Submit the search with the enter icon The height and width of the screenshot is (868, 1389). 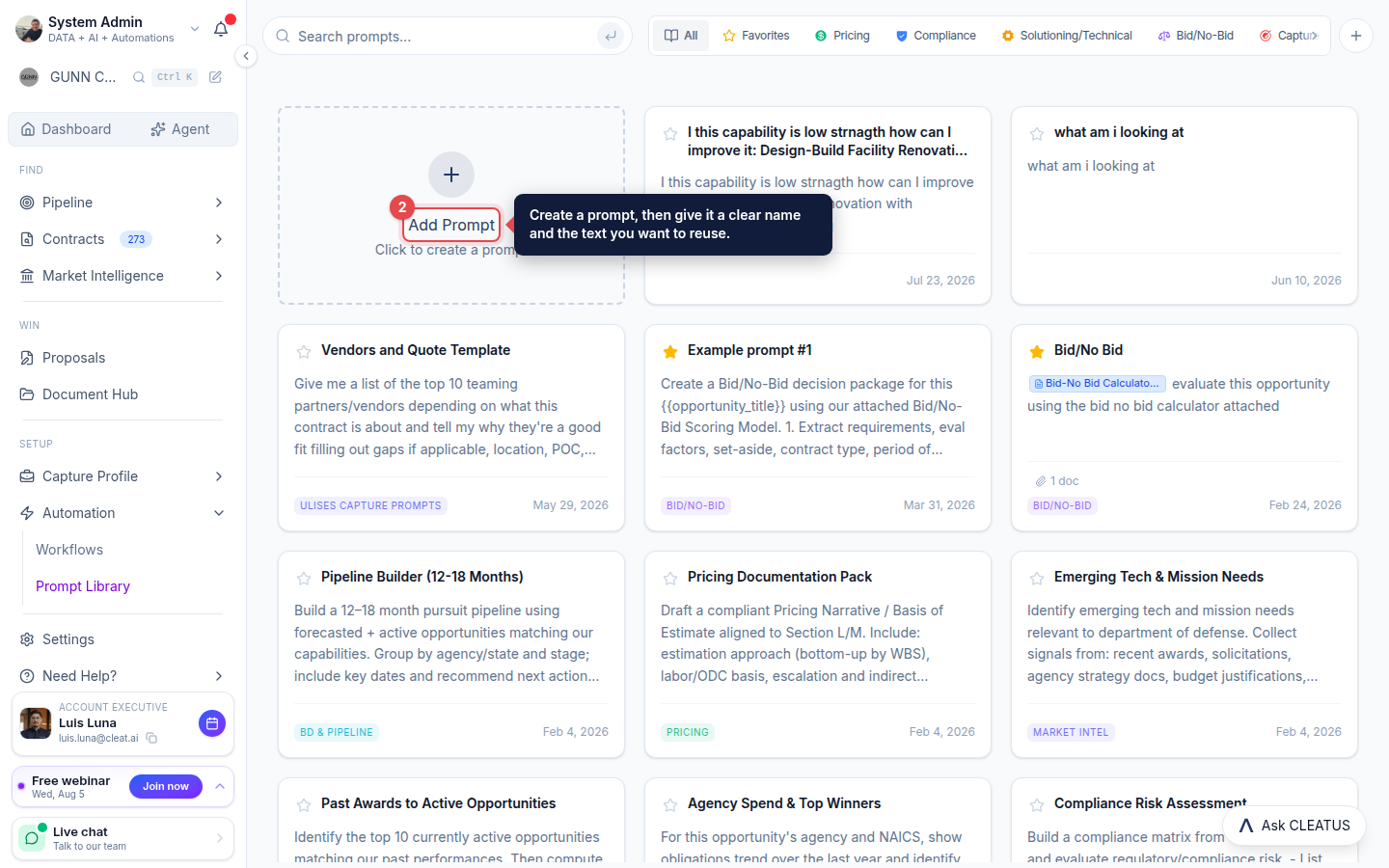610,37
